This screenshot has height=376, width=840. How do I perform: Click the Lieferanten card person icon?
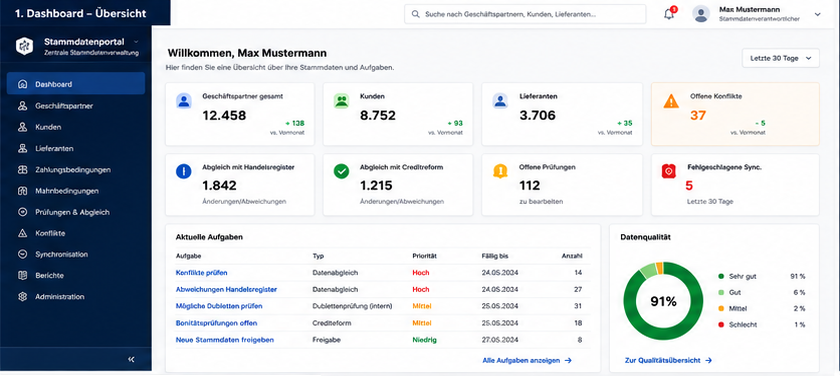point(500,101)
